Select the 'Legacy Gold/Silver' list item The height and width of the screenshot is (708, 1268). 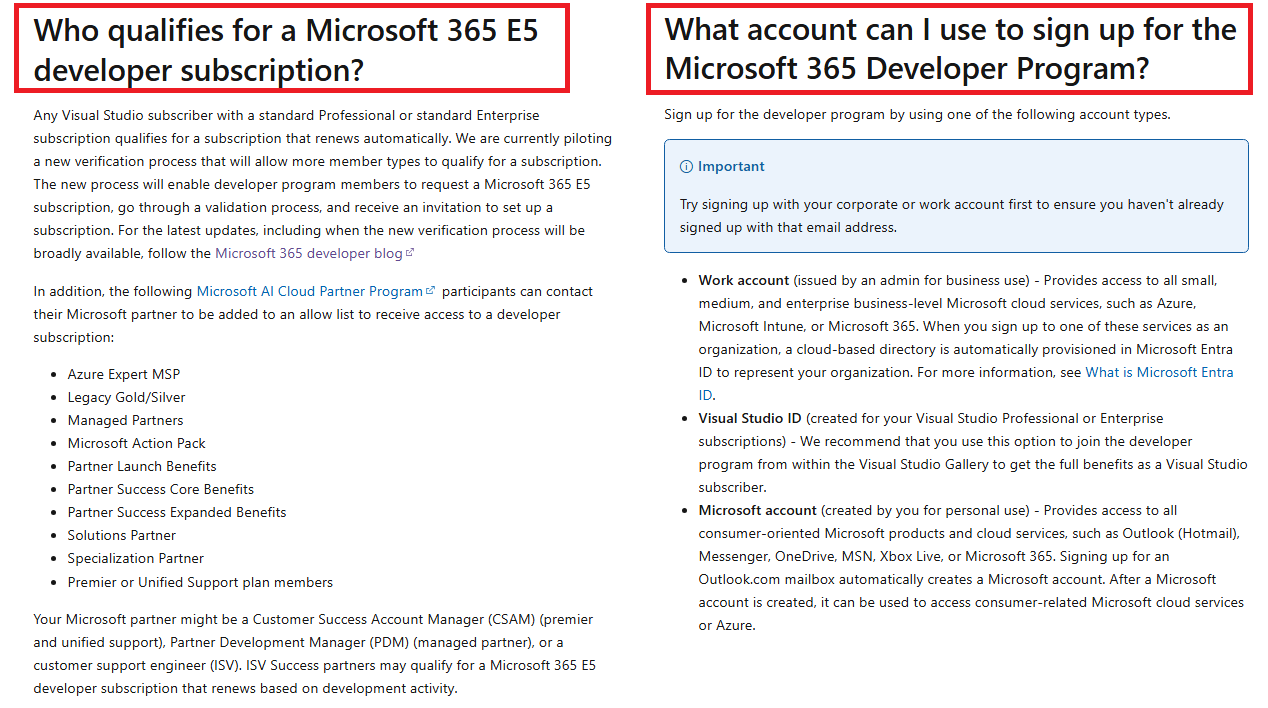[x=127, y=397]
